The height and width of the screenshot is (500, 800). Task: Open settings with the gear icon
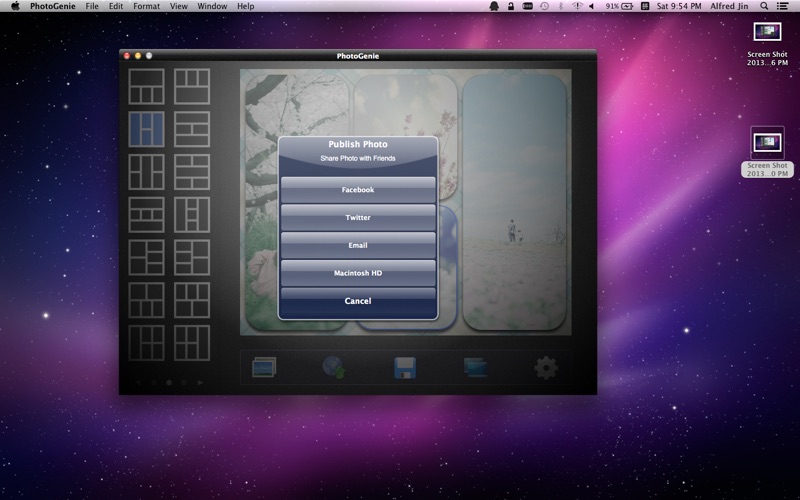point(545,368)
